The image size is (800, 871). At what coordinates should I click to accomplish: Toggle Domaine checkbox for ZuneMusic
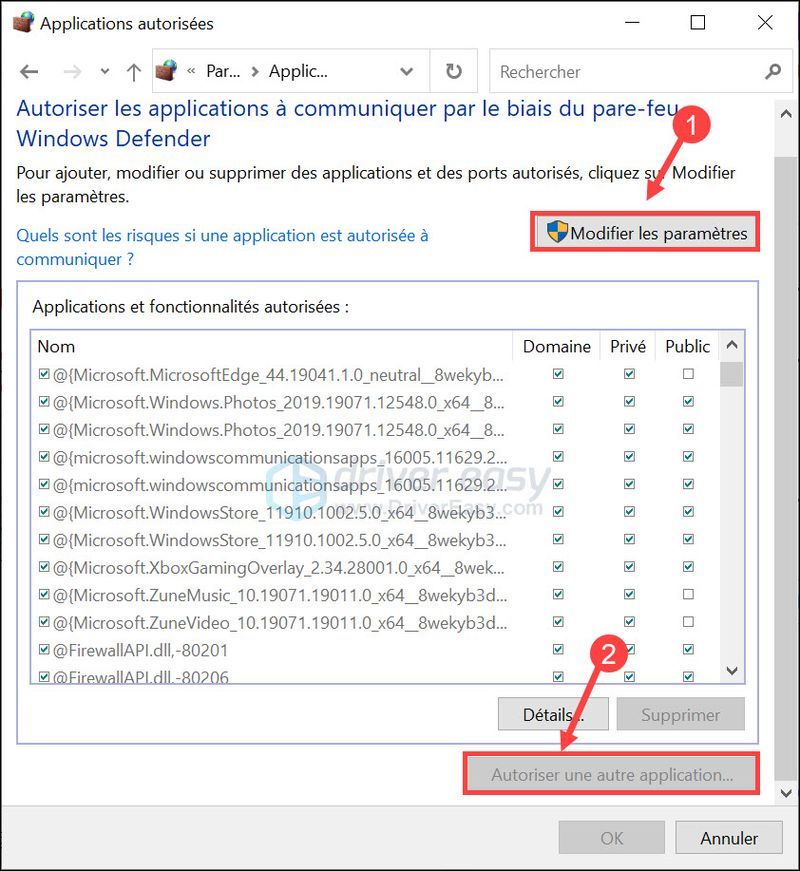[x=558, y=594]
